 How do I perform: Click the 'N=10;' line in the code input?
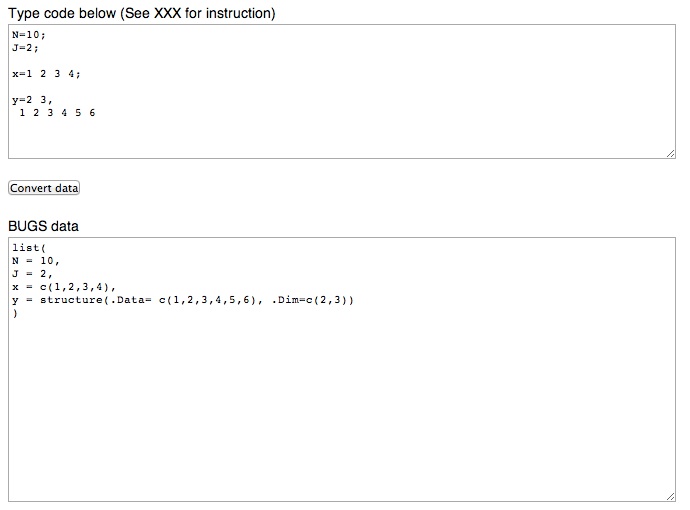29,34
